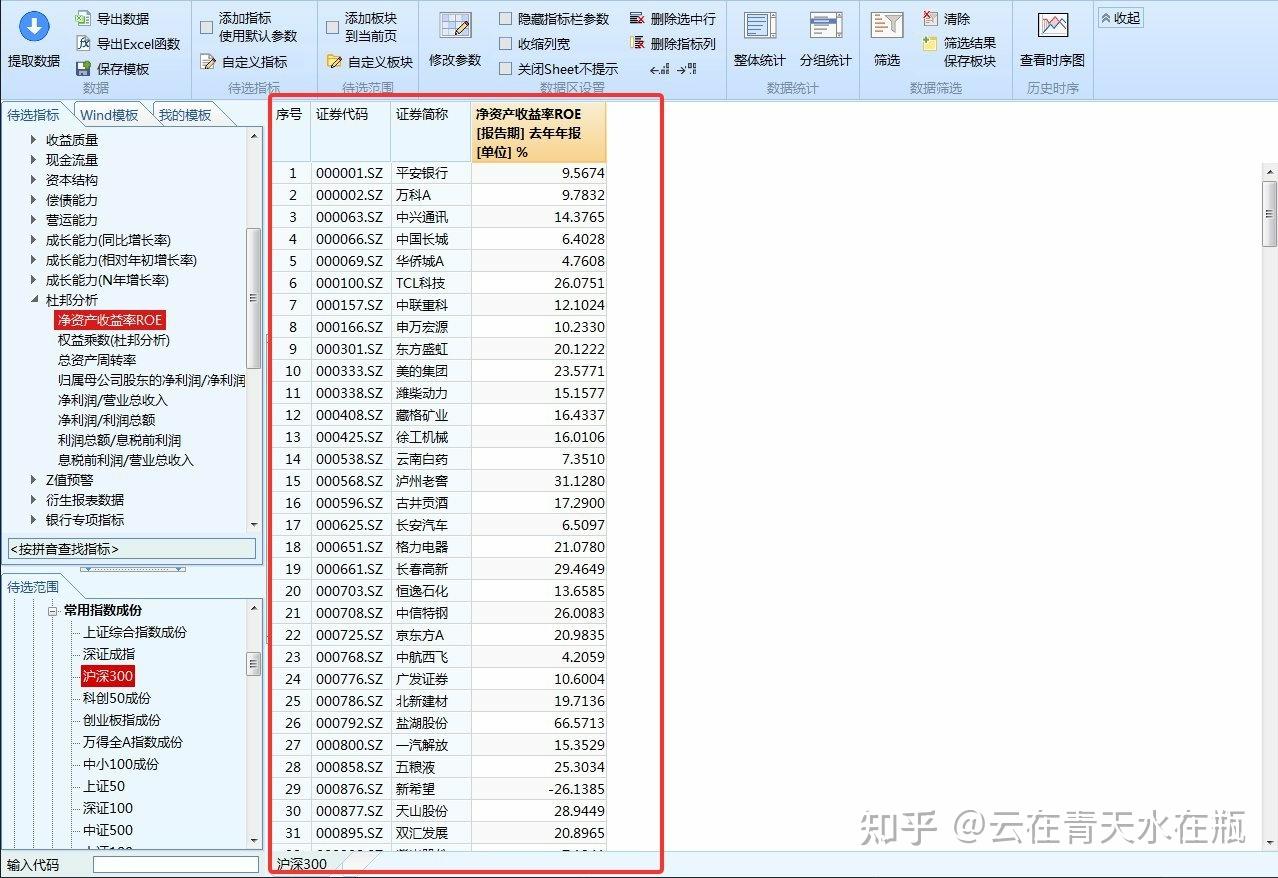The height and width of the screenshot is (878, 1278).
Task: Enable 添加板块到当前页 checkbox
Action: (x=333, y=28)
